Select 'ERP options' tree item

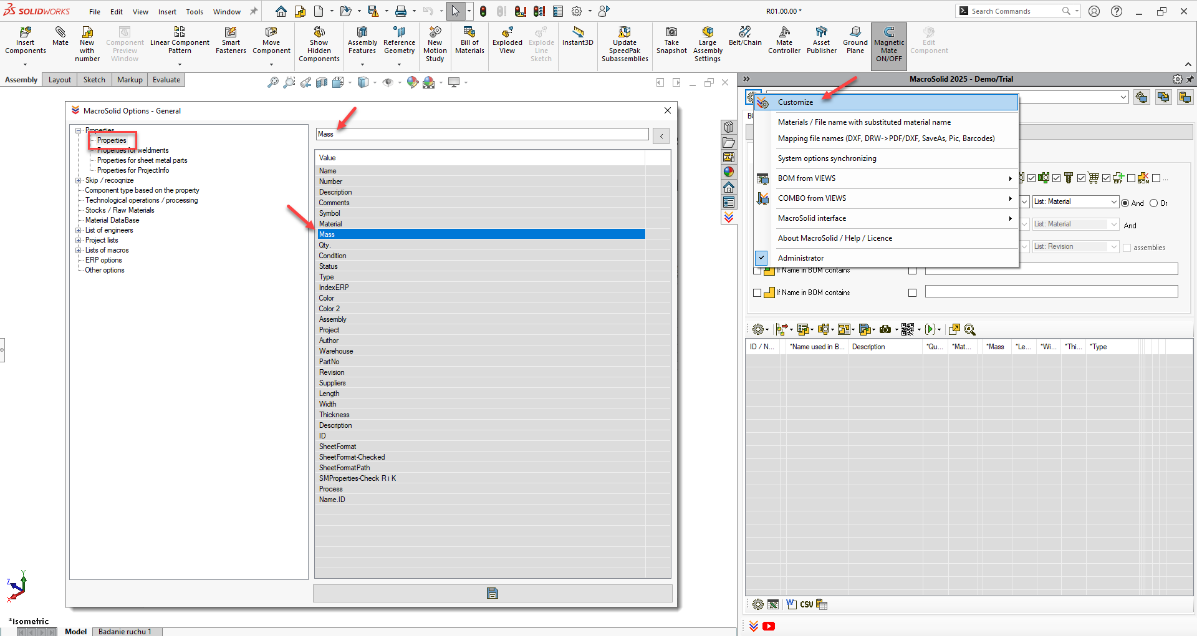click(x=103, y=260)
